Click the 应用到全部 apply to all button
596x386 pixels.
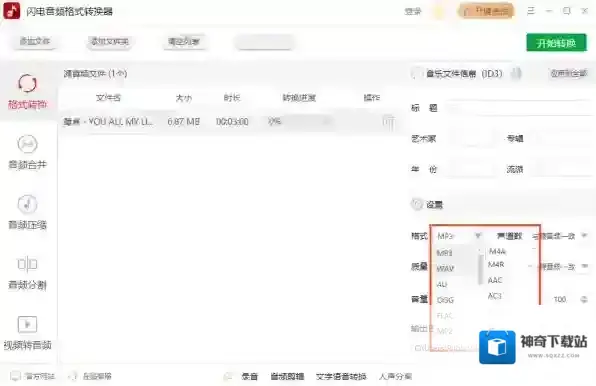(569, 73)
